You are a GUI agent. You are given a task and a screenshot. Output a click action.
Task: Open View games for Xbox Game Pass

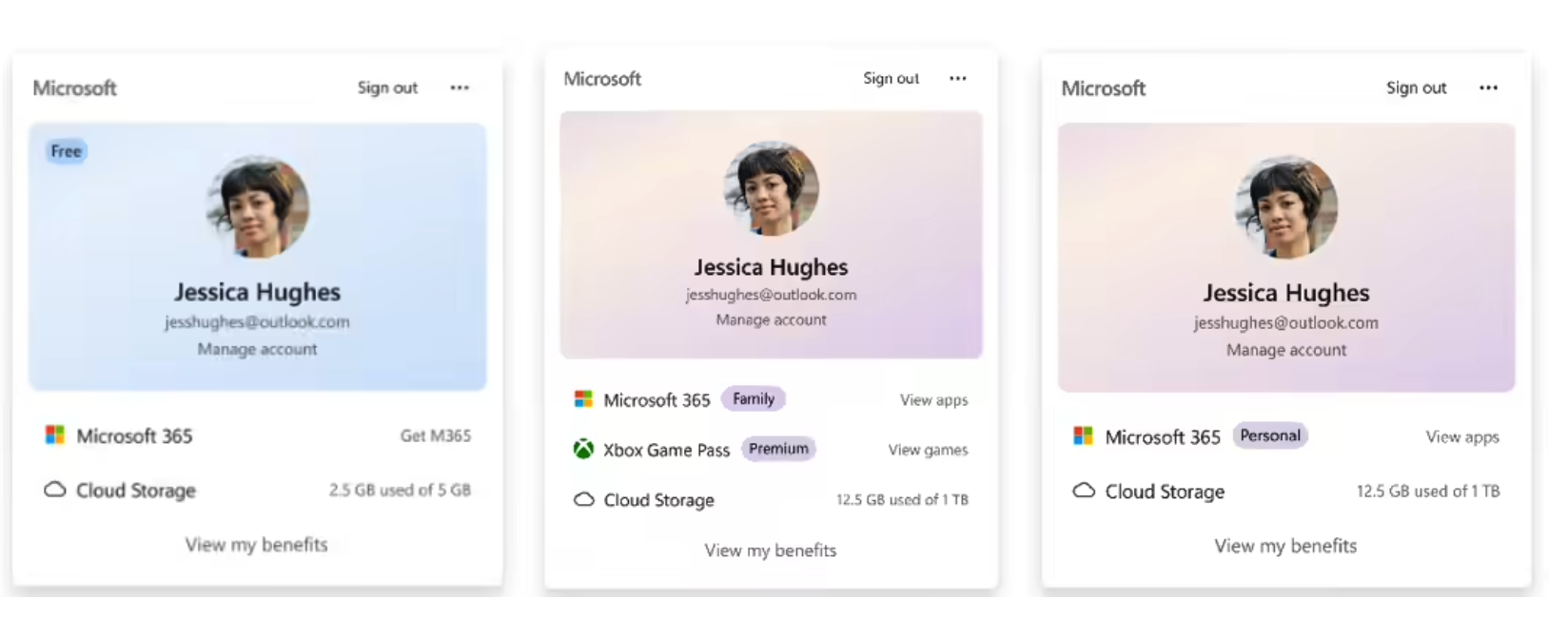(x=928, y=450)
